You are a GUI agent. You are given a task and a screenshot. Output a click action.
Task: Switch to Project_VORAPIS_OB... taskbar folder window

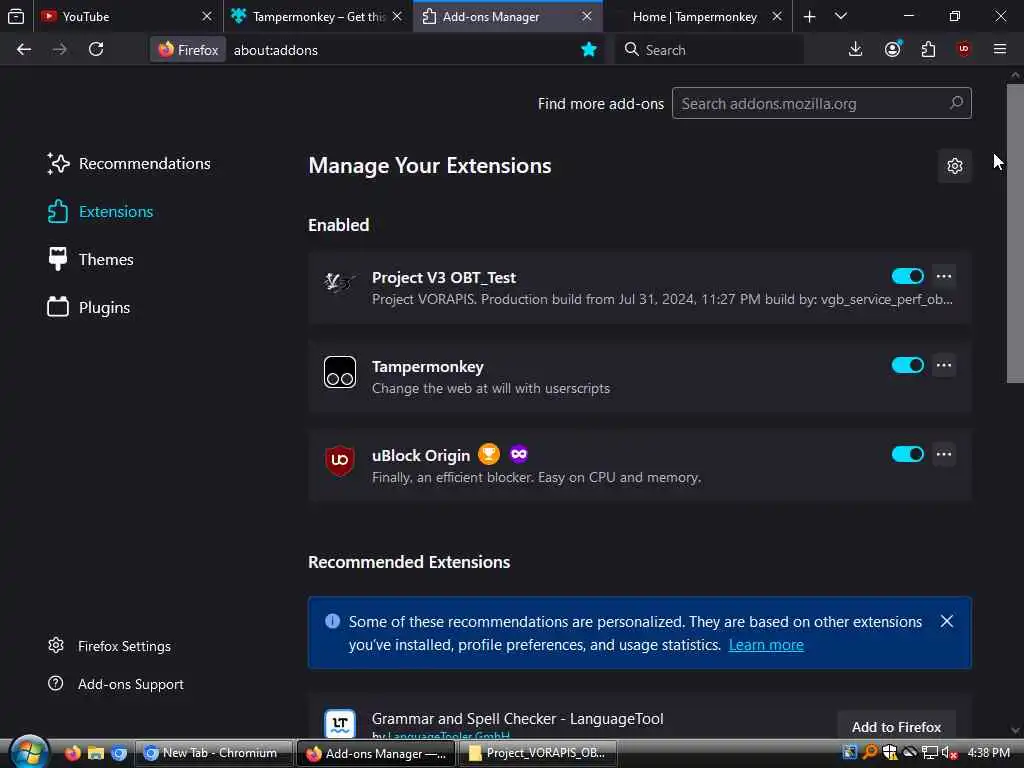coord(538,753)
